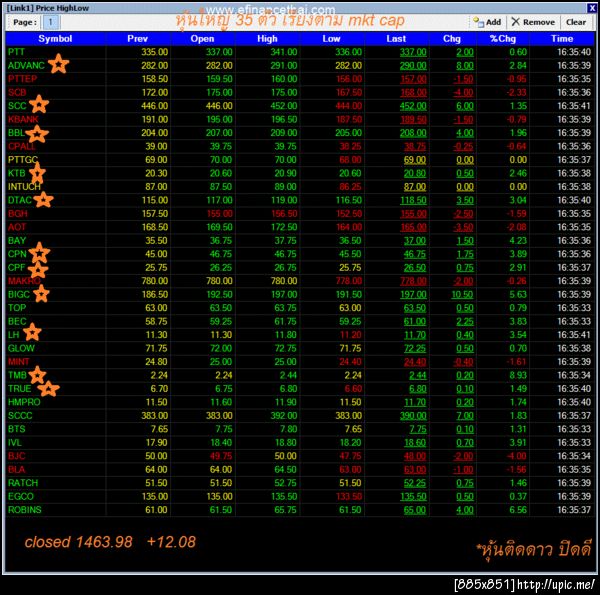Click PTT last price 337.00

click(x=413, y=52)
